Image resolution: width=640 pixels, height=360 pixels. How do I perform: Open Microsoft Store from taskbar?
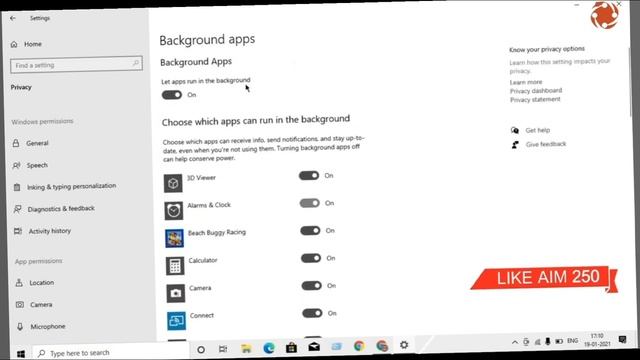[x=291, y=347]
